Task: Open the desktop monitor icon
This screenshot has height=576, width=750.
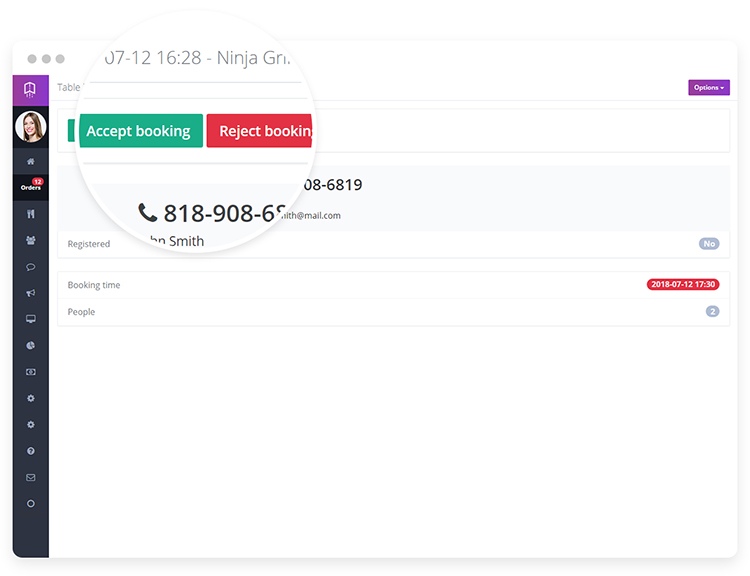Action: 31,319
